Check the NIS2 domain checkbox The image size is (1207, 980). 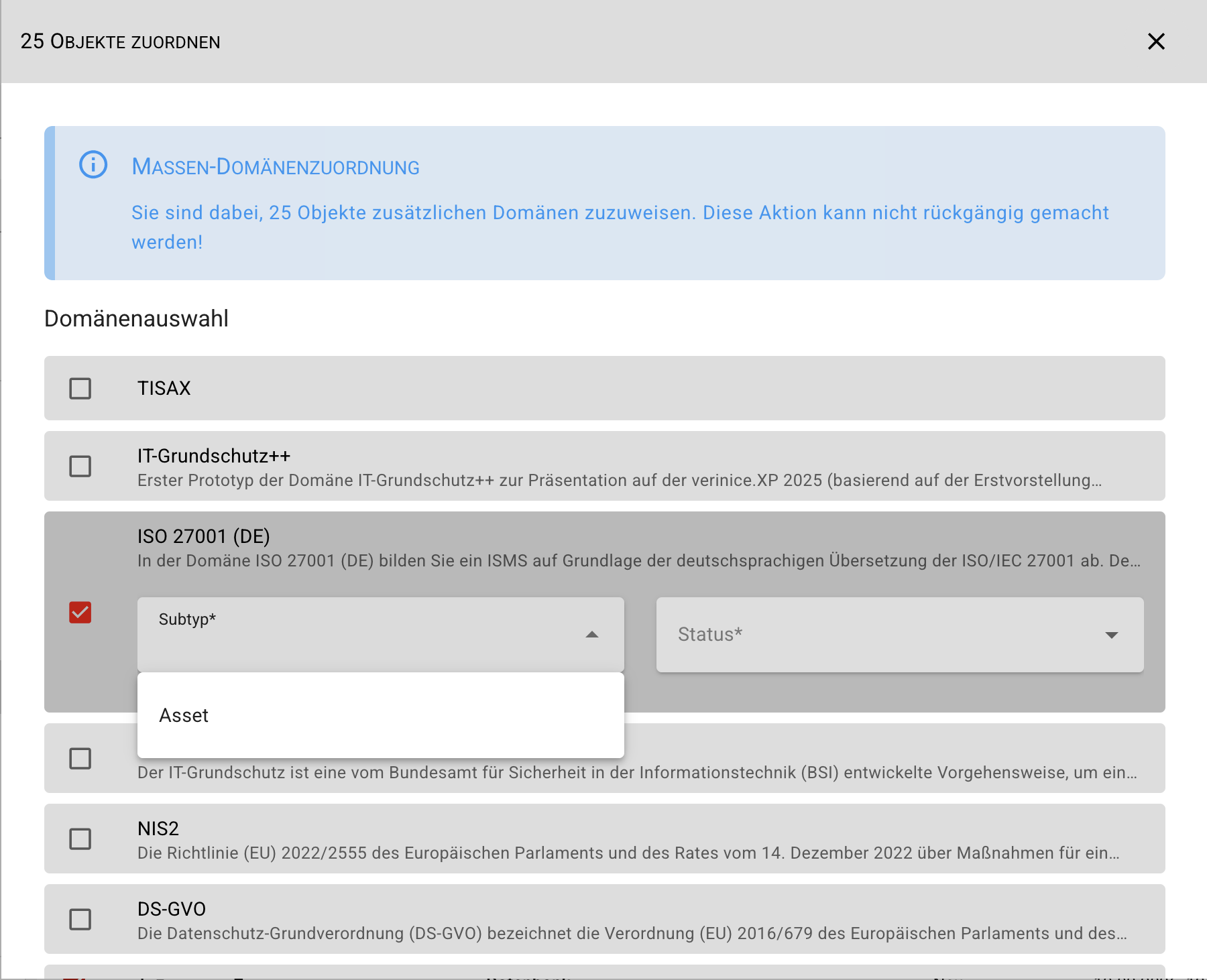click(x=80, y=839)
